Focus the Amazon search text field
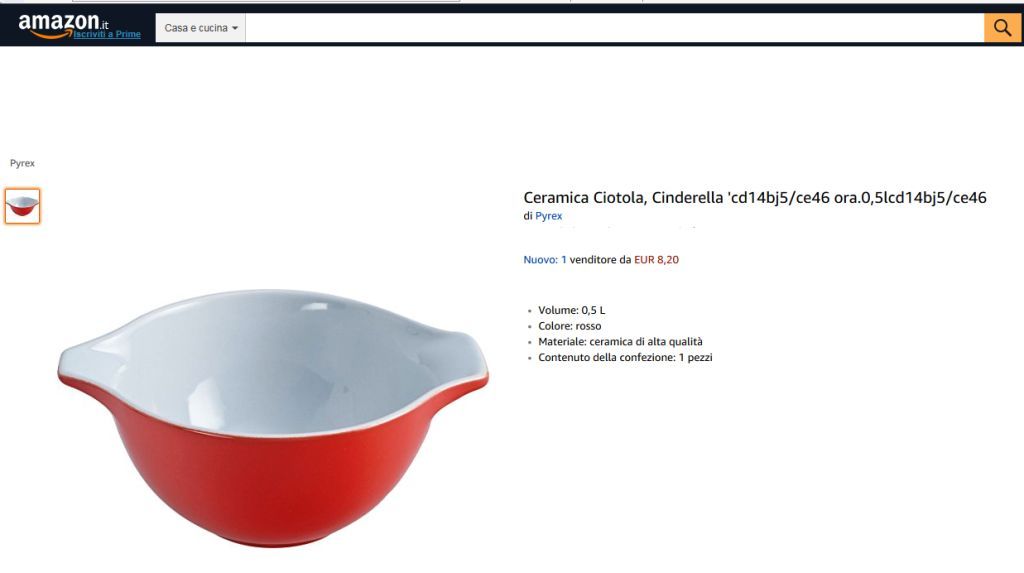 click(615, 28)
